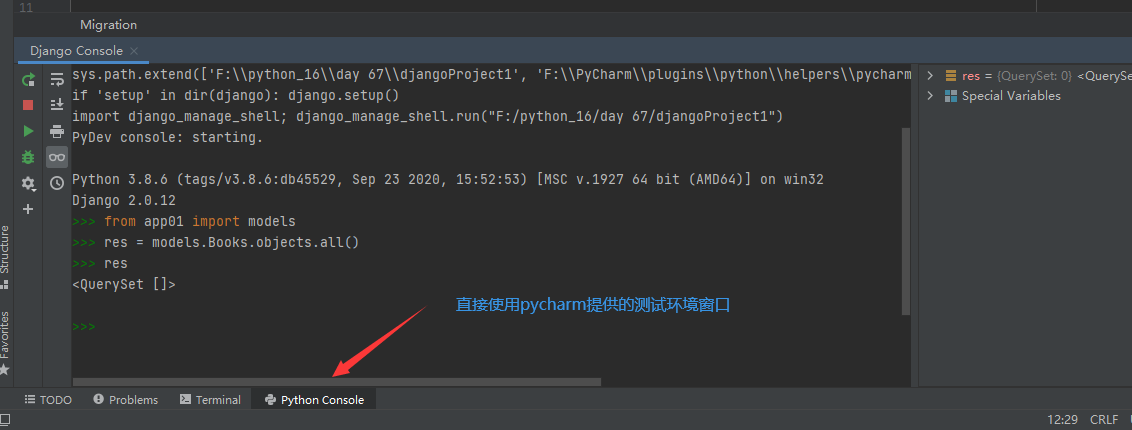Open the console settings gear

28,183
